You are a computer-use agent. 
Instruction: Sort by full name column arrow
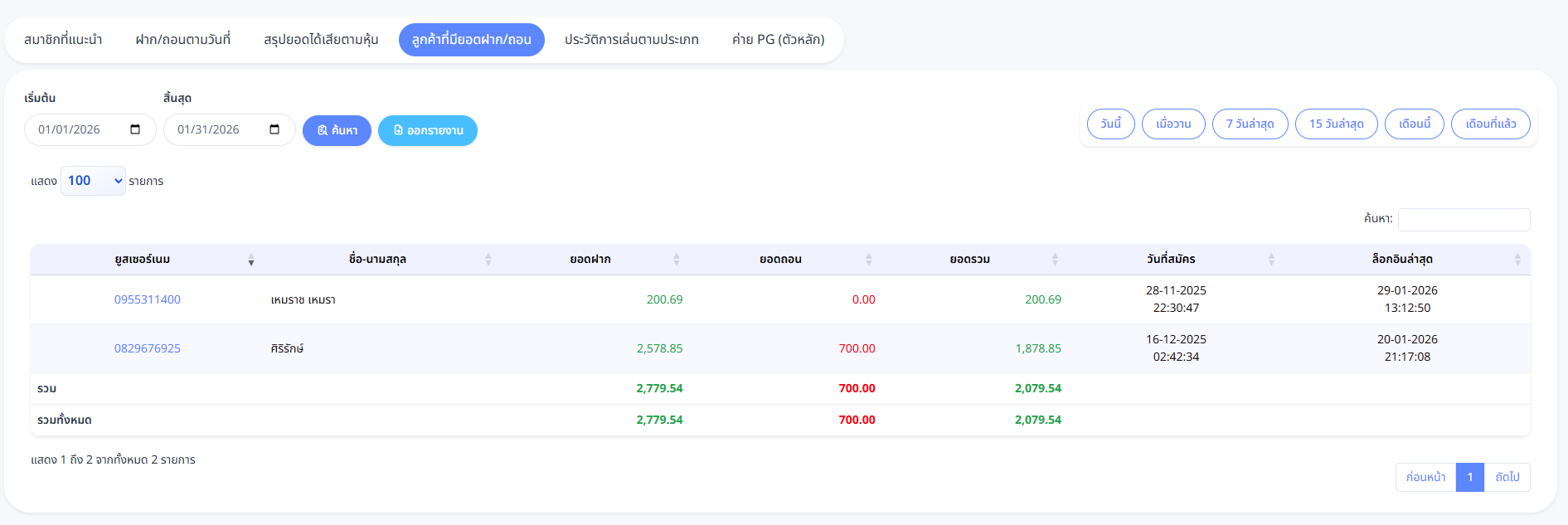[x=488, y=260]
